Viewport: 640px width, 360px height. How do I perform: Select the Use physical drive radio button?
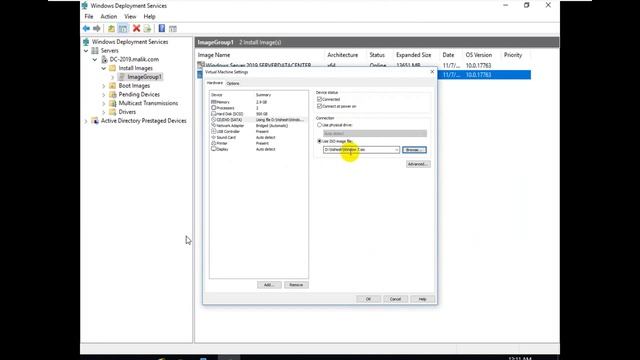point(320,125)
